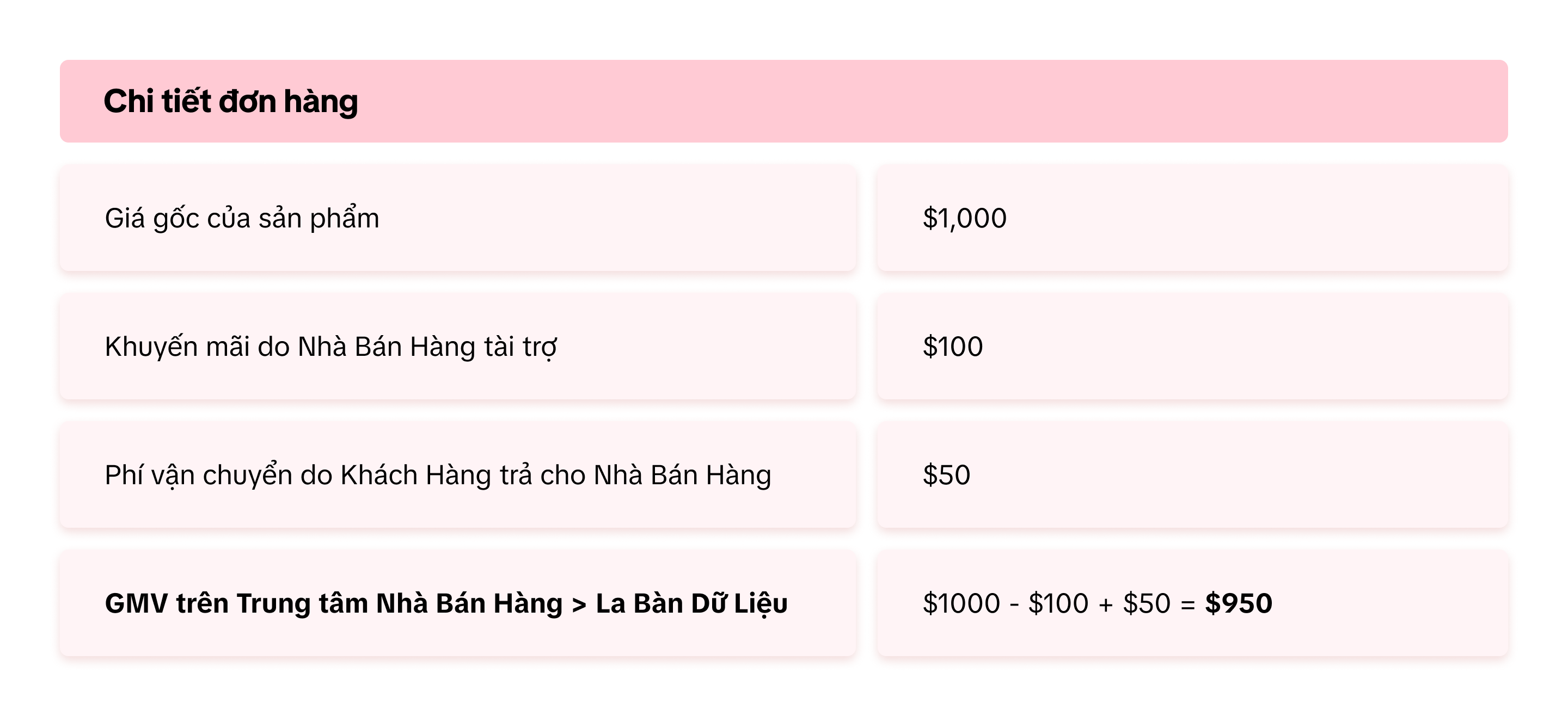Select the "Phí vận chuyển do Khách Hàng" row label
Image resolution: width=1568 pixels, height=716 pixels.
(438, 475)
